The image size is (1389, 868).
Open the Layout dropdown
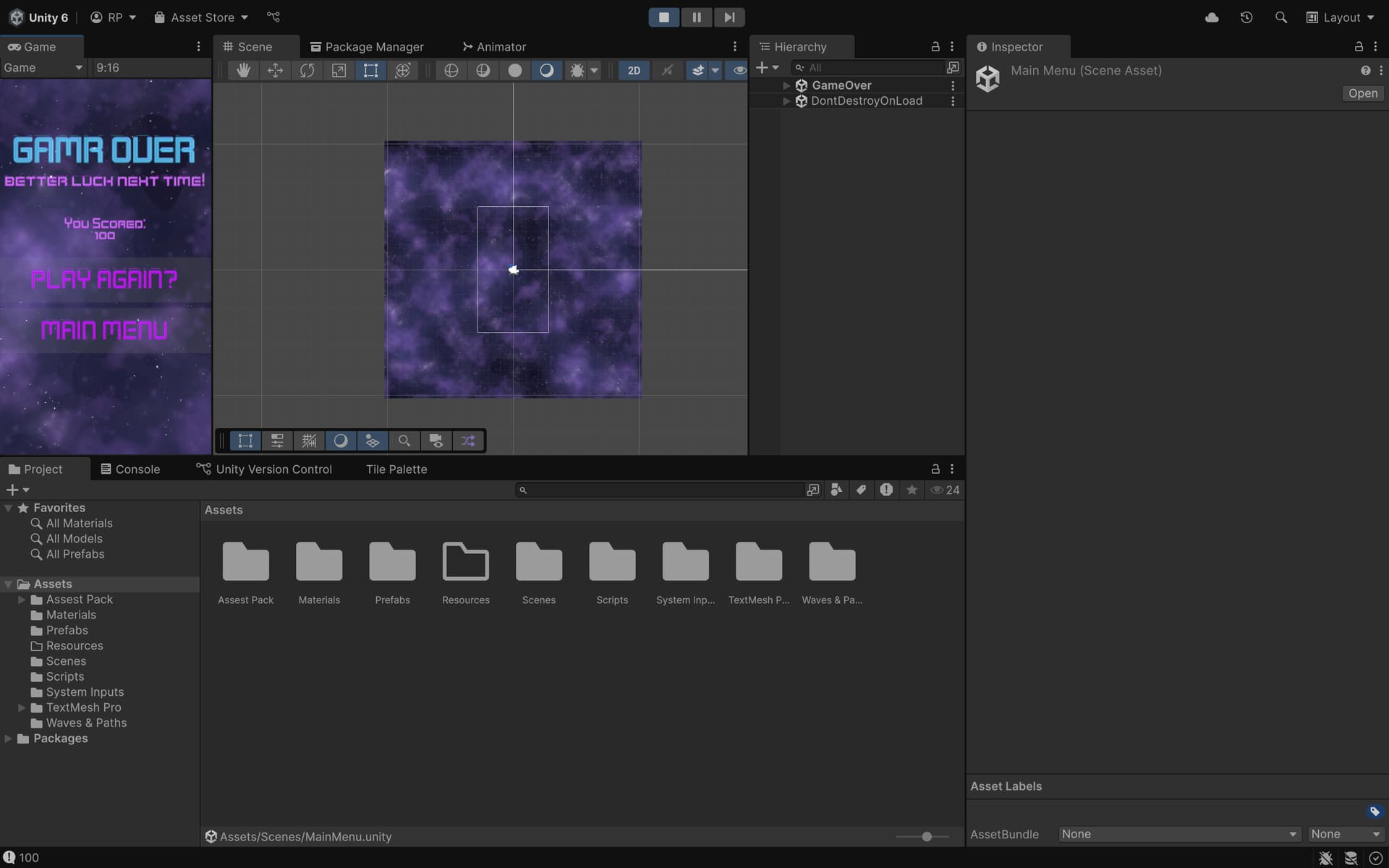[1341, 17]
